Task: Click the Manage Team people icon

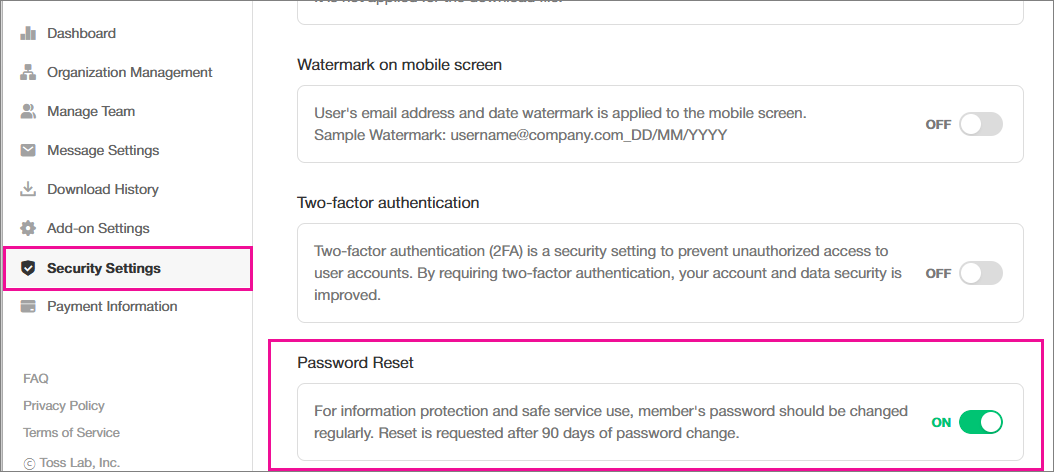Action: [x=28, y=111]
